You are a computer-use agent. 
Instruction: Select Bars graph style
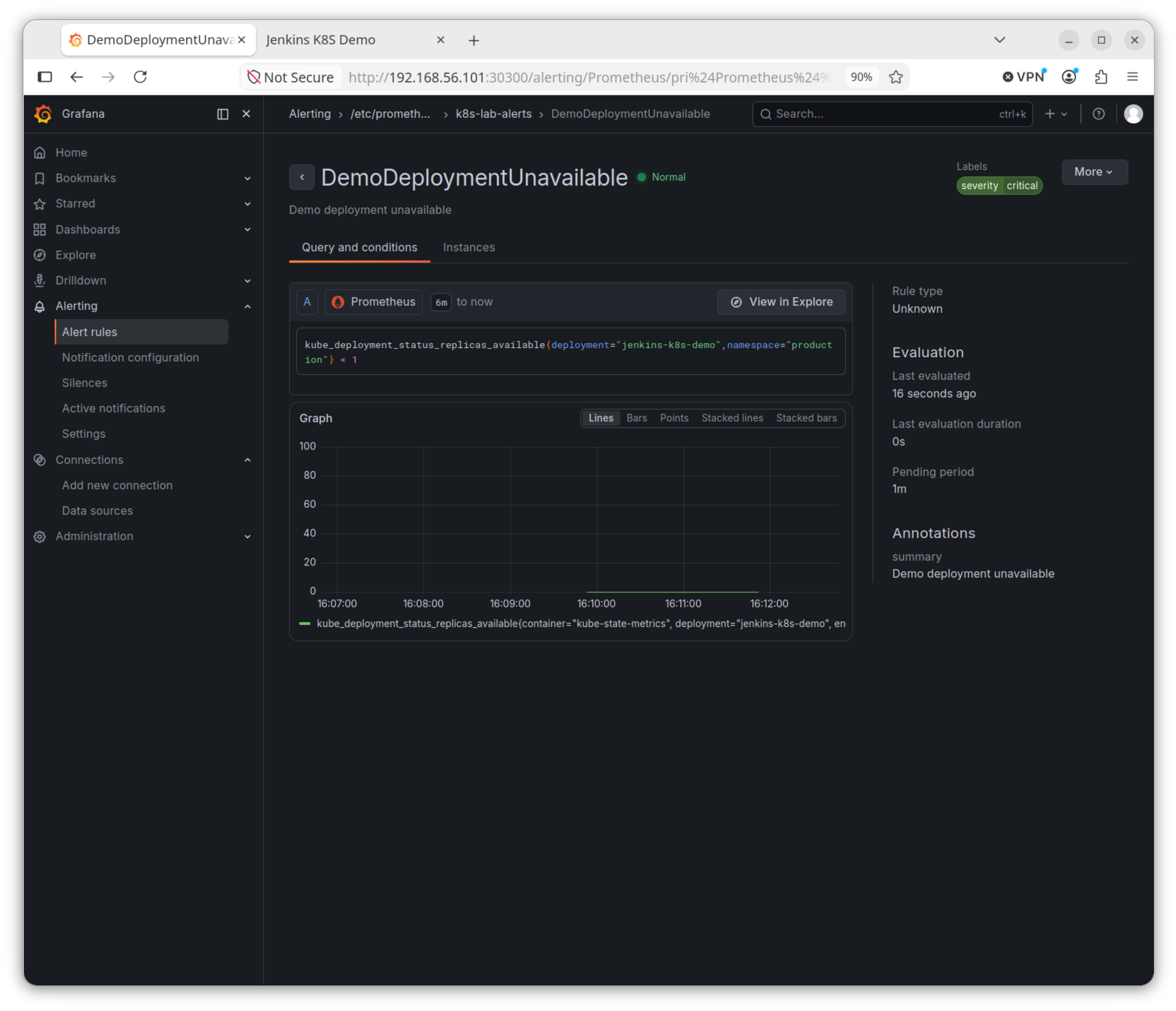click(x=636, y=419)
